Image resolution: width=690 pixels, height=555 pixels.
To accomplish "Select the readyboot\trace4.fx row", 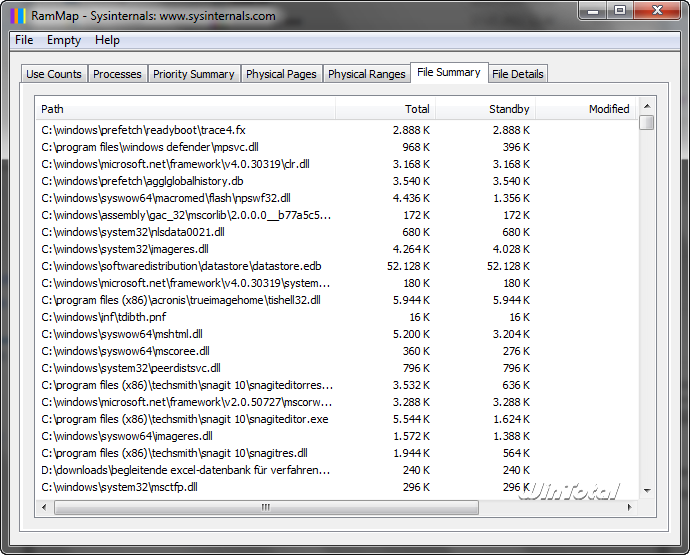I will pyautogui.click(x=336, y=130).
